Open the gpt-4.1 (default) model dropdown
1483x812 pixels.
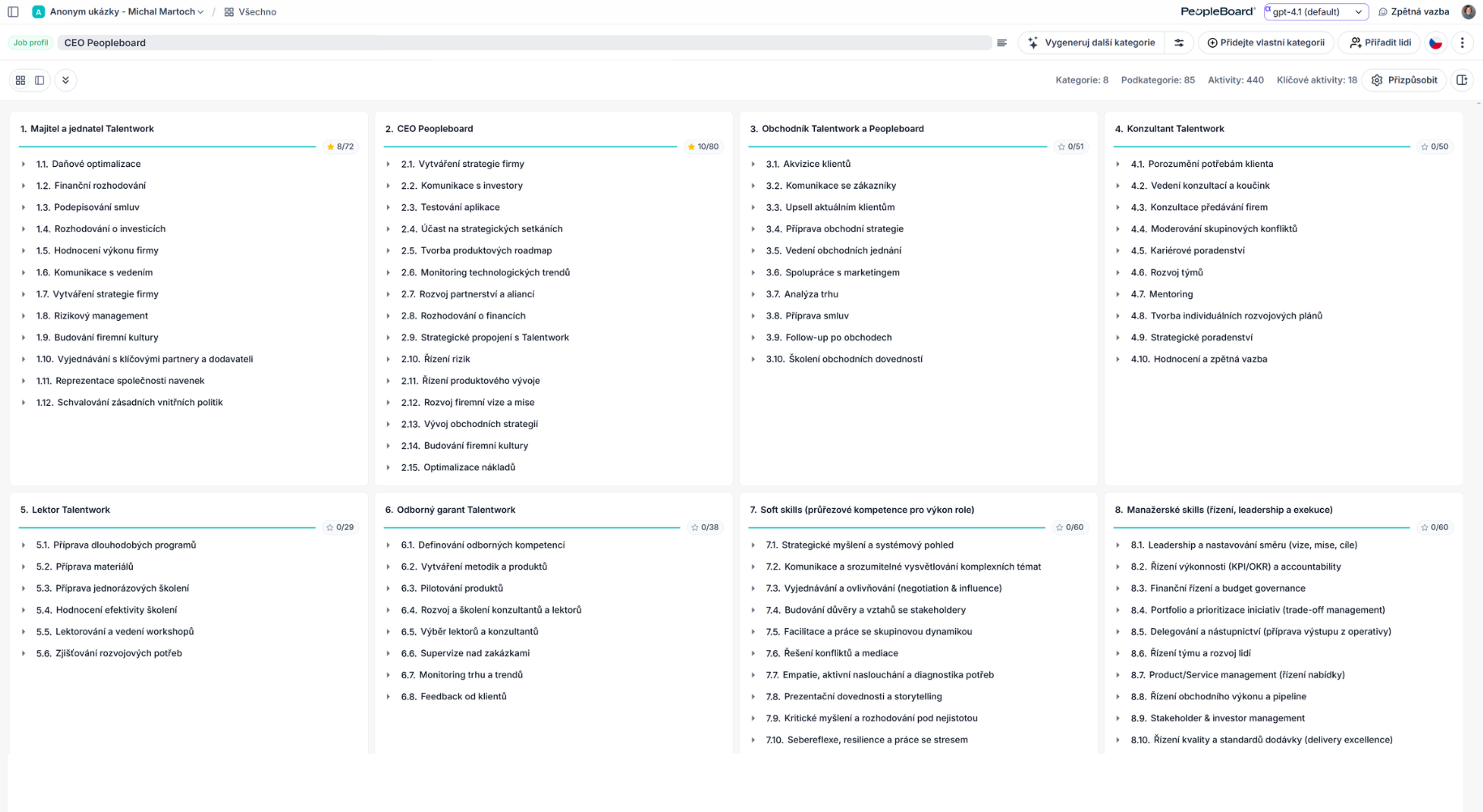(x=1316, y=12)
